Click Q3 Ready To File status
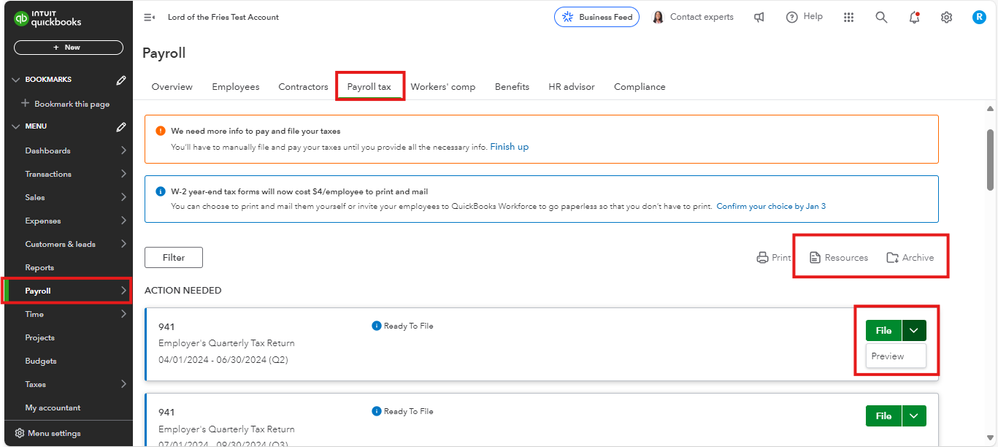The height and width of the screenshot is (447, 998). (402, 411)
